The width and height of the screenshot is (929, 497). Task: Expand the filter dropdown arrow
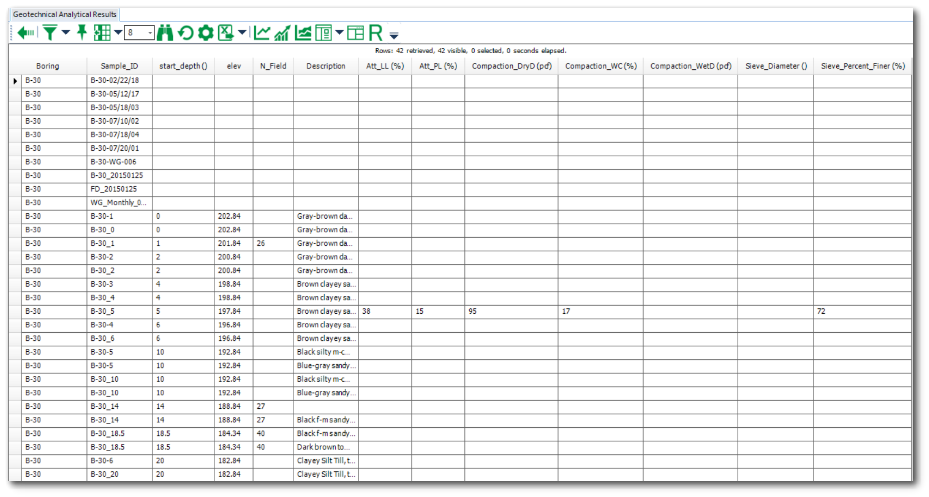[x=66, y=33]
